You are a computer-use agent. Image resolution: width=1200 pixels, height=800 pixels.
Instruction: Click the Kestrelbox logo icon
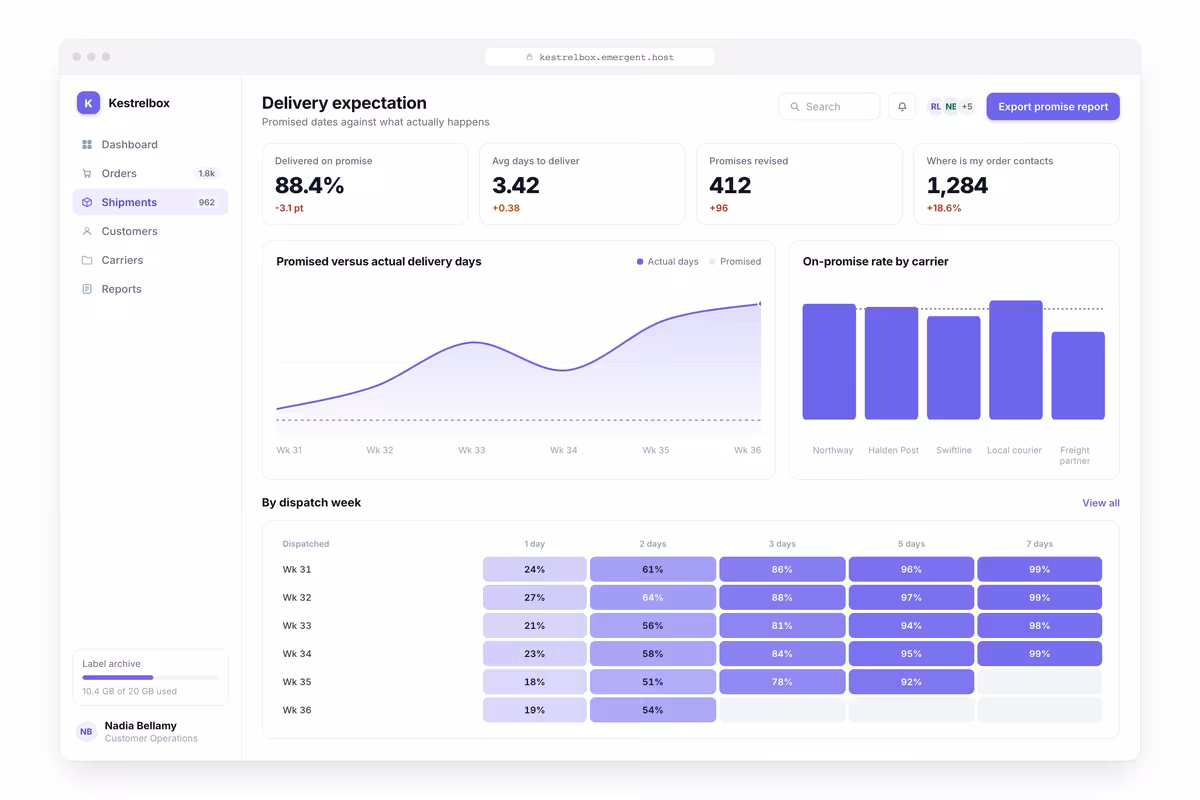[88, 102]
